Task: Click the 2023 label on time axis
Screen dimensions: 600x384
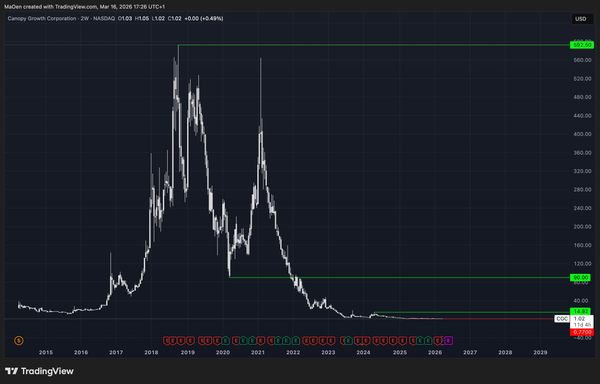Action: click(x=328, y=352)
